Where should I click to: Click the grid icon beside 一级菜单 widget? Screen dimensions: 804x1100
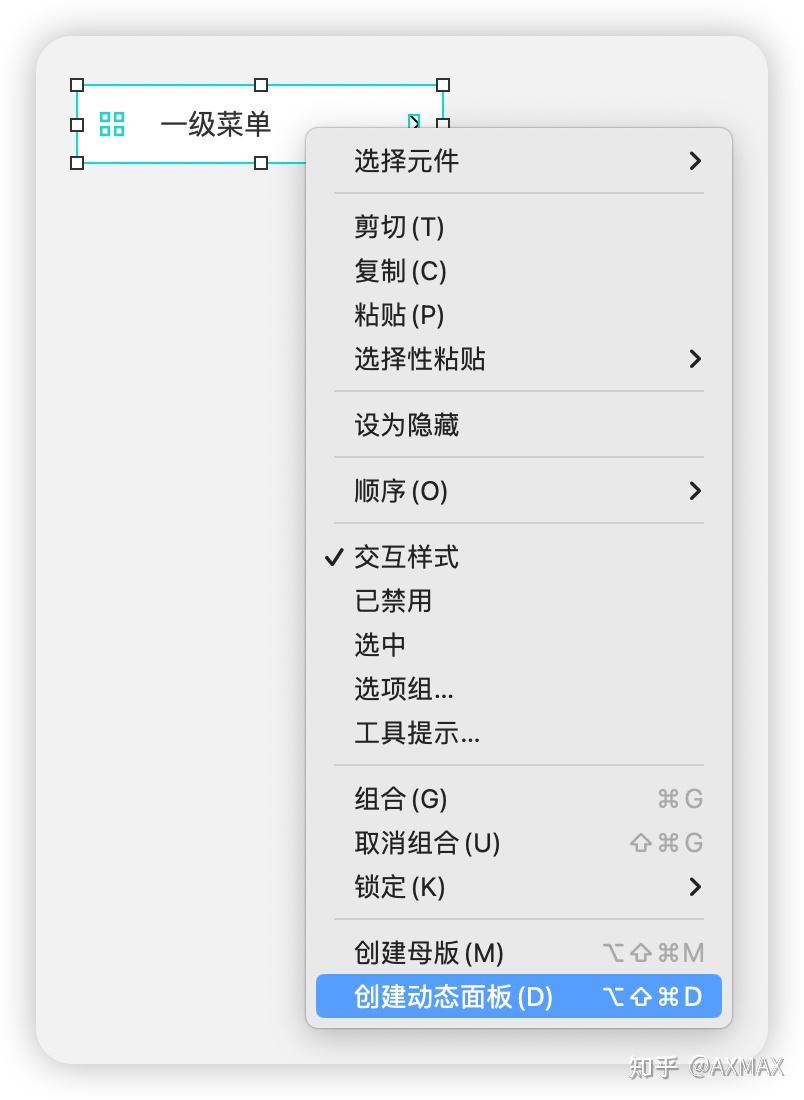tap(111, 124)
